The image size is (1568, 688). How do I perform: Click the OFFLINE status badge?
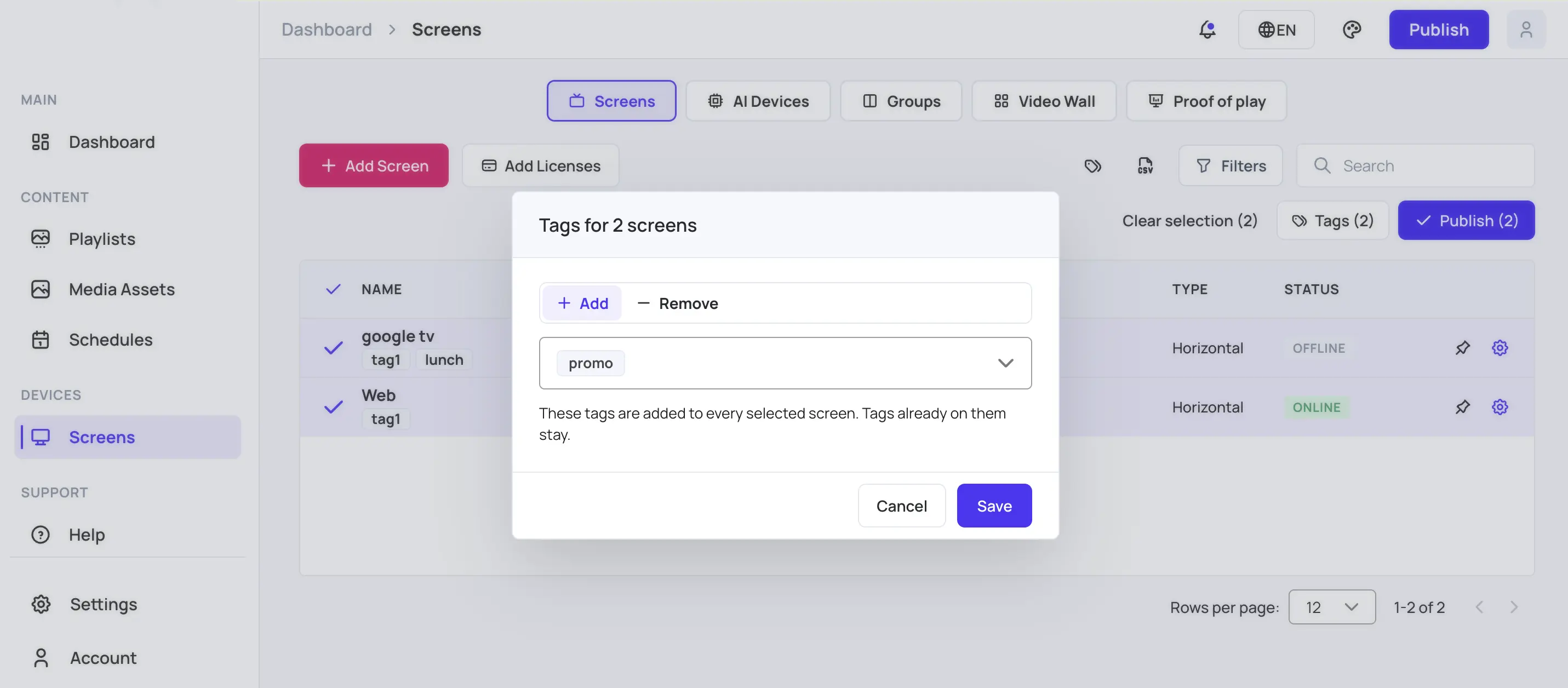tap(1318, 348)
